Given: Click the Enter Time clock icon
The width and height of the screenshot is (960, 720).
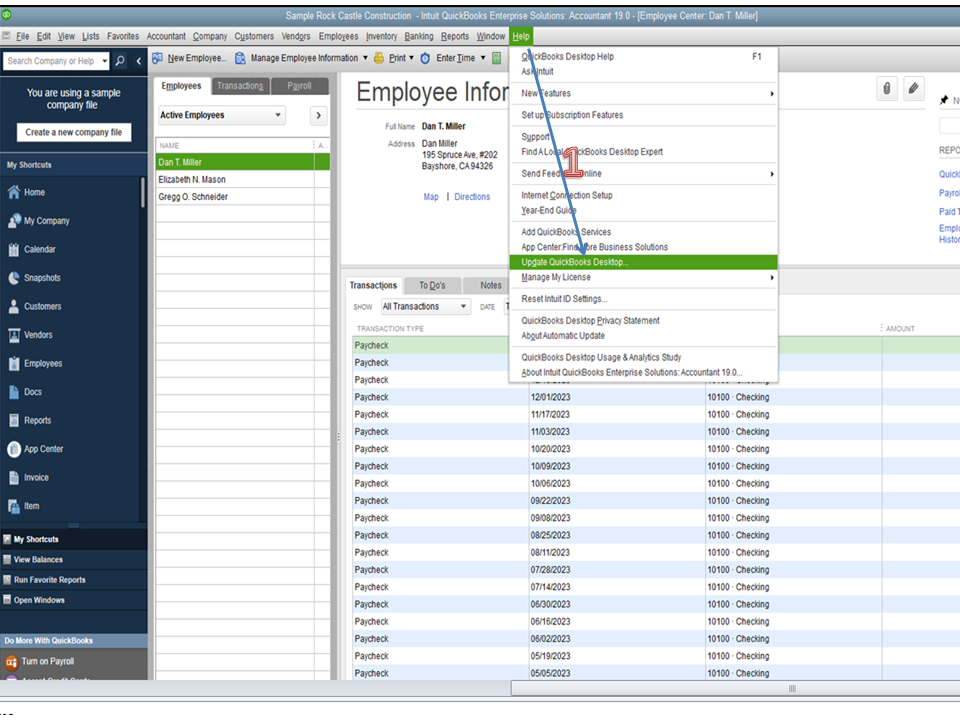Looking at the screenshot, I should point(425,58).
